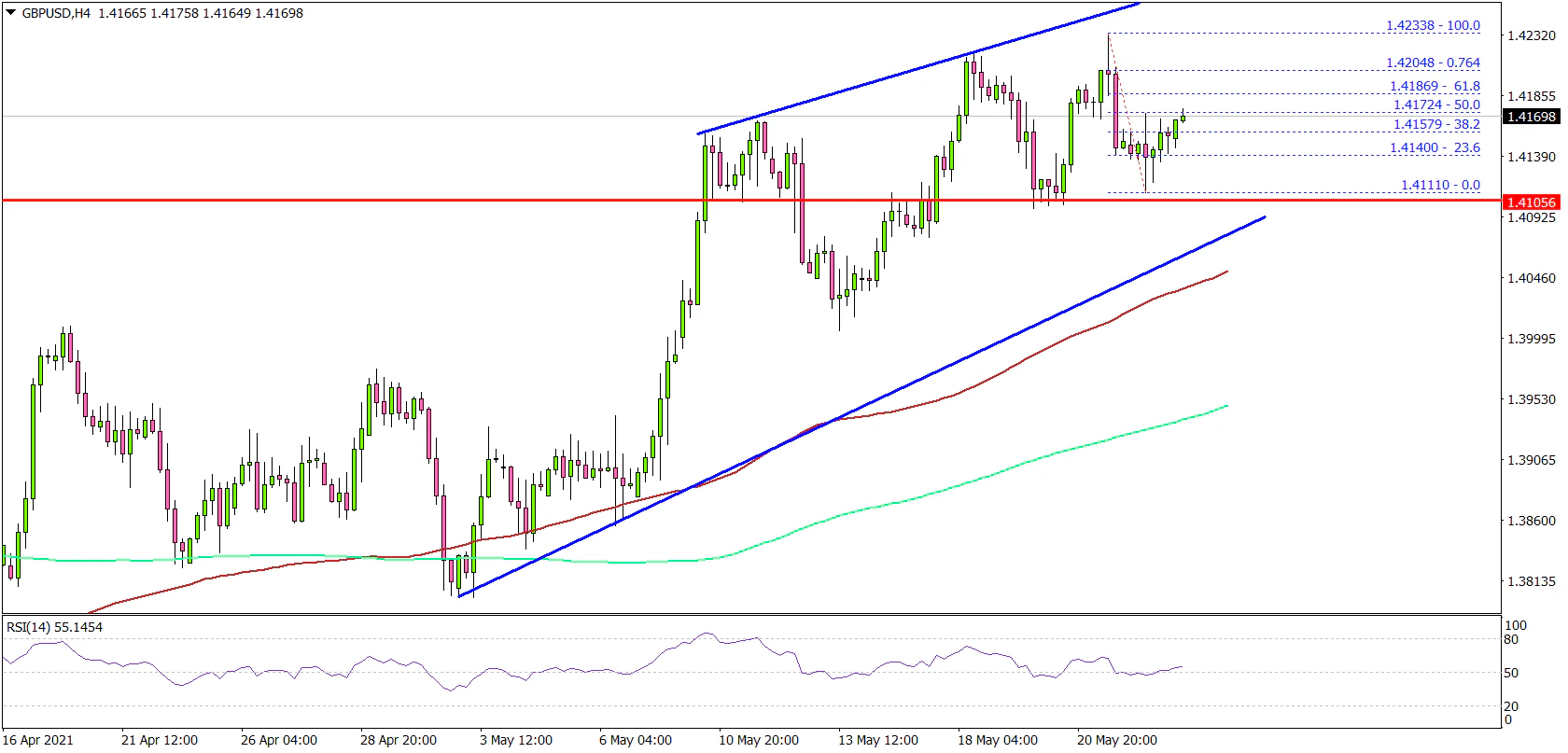
Task: Select the 1.42338 - 100.0 Fibonacci label
Action: (1433, 25)
